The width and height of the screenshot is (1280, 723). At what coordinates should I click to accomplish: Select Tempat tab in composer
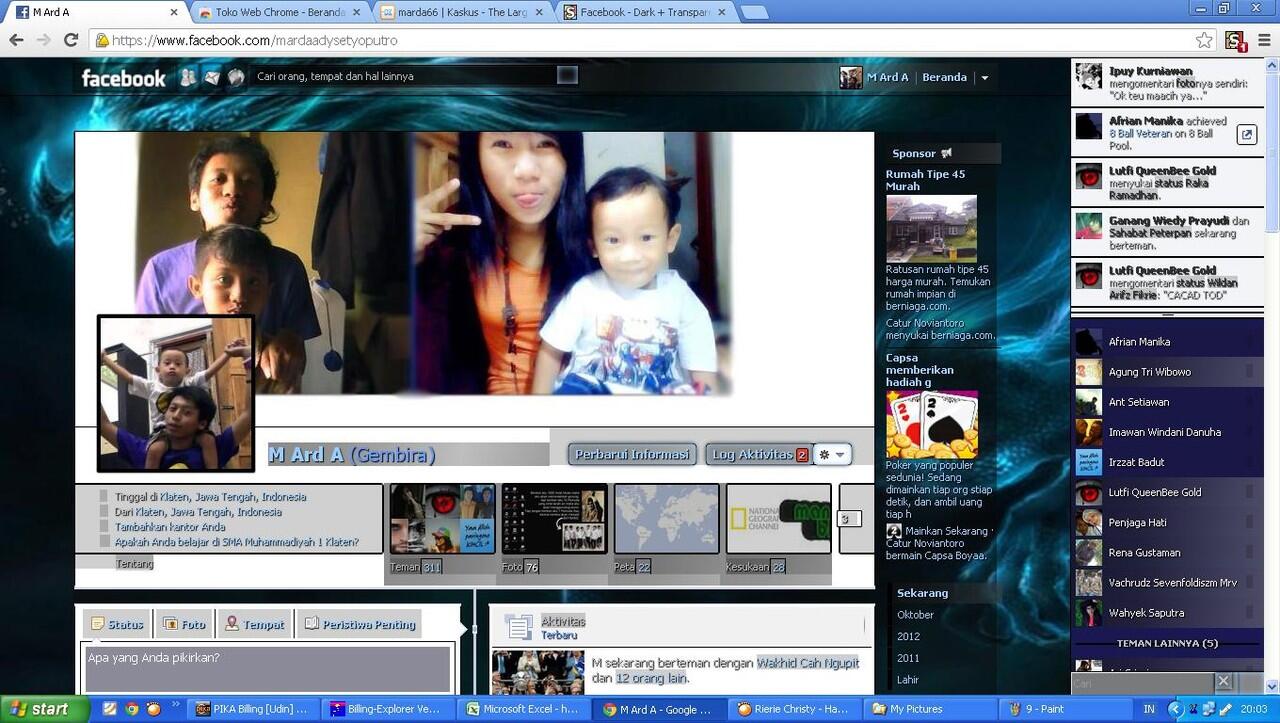254,624
